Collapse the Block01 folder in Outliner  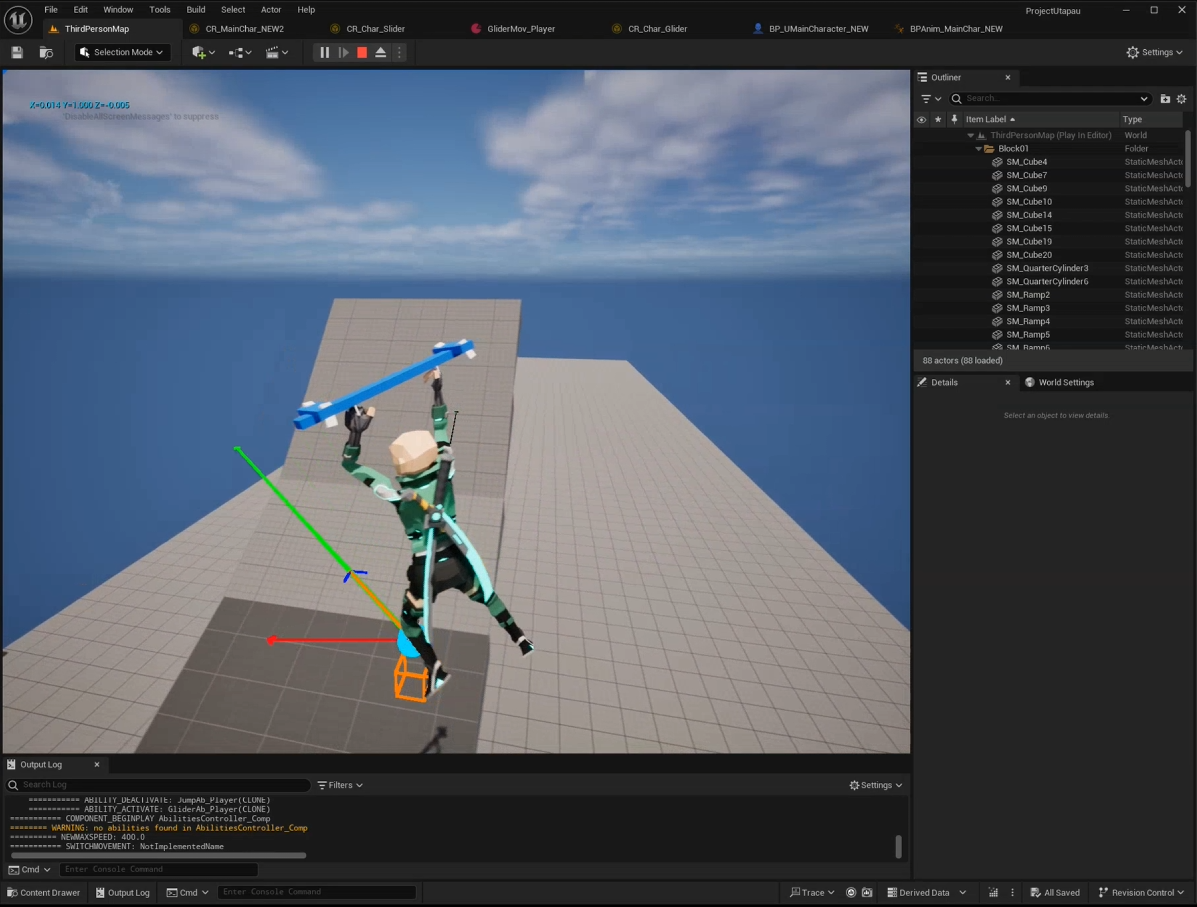click(979, 149)
